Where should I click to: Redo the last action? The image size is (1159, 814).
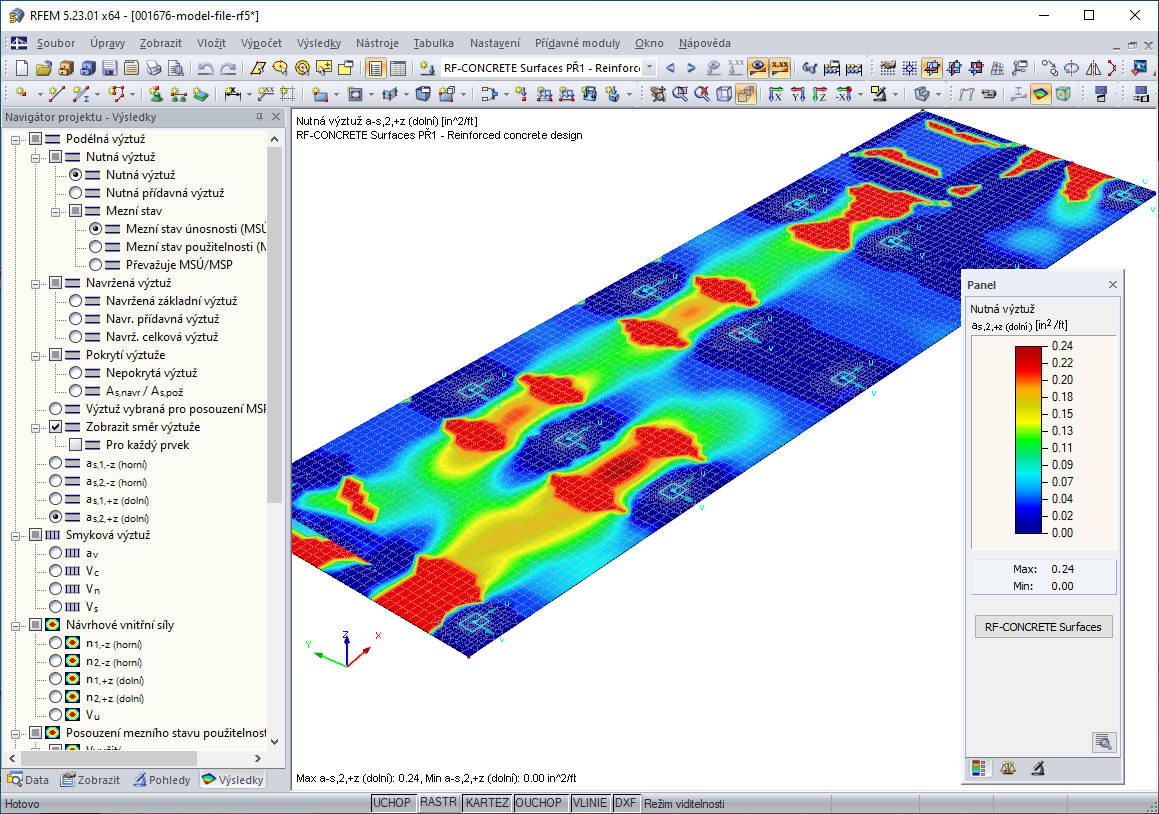pos(228,69)
